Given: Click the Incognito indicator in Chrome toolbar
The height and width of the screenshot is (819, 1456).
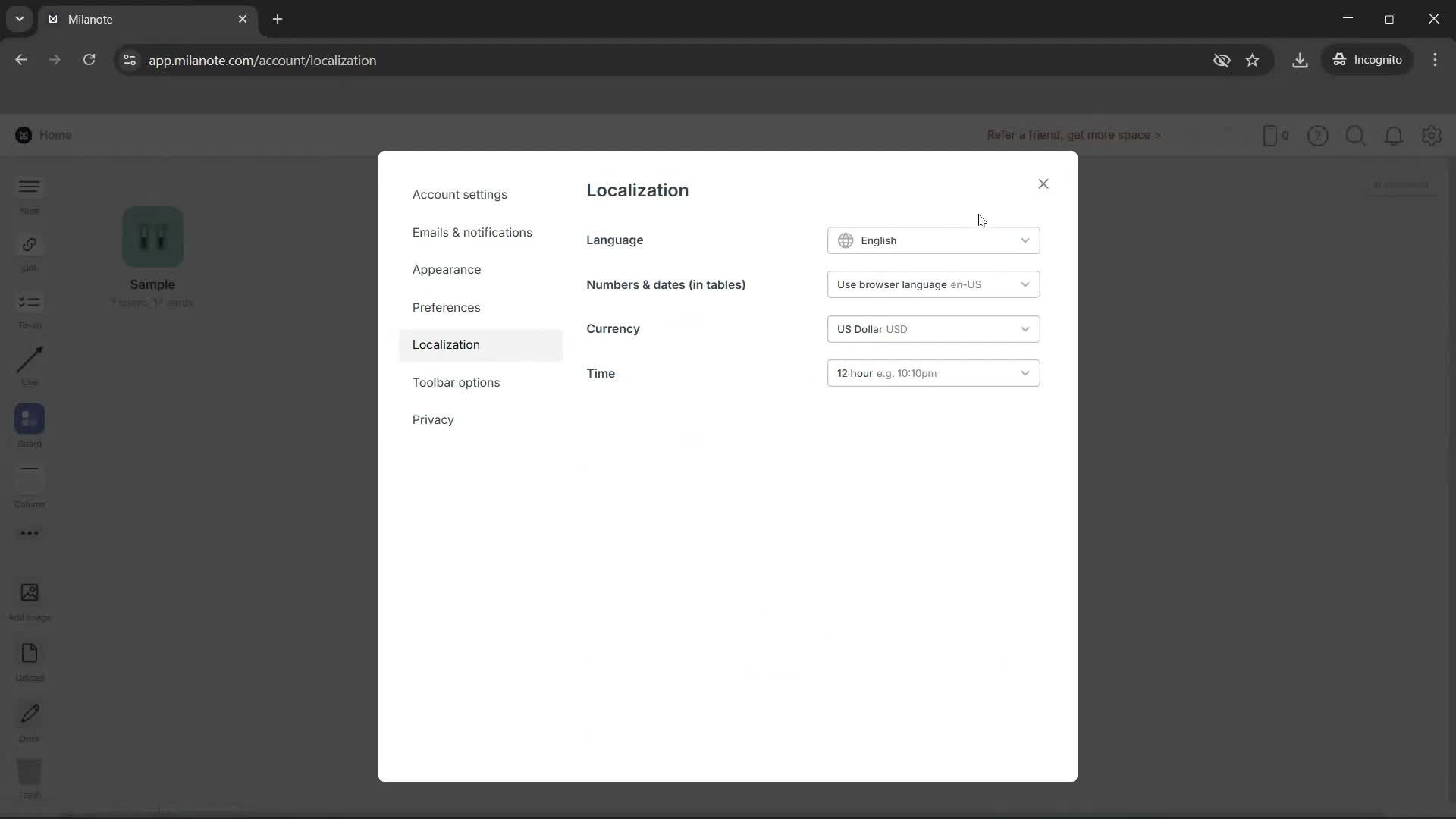Looking at the screenshot, I should 1368,60.
